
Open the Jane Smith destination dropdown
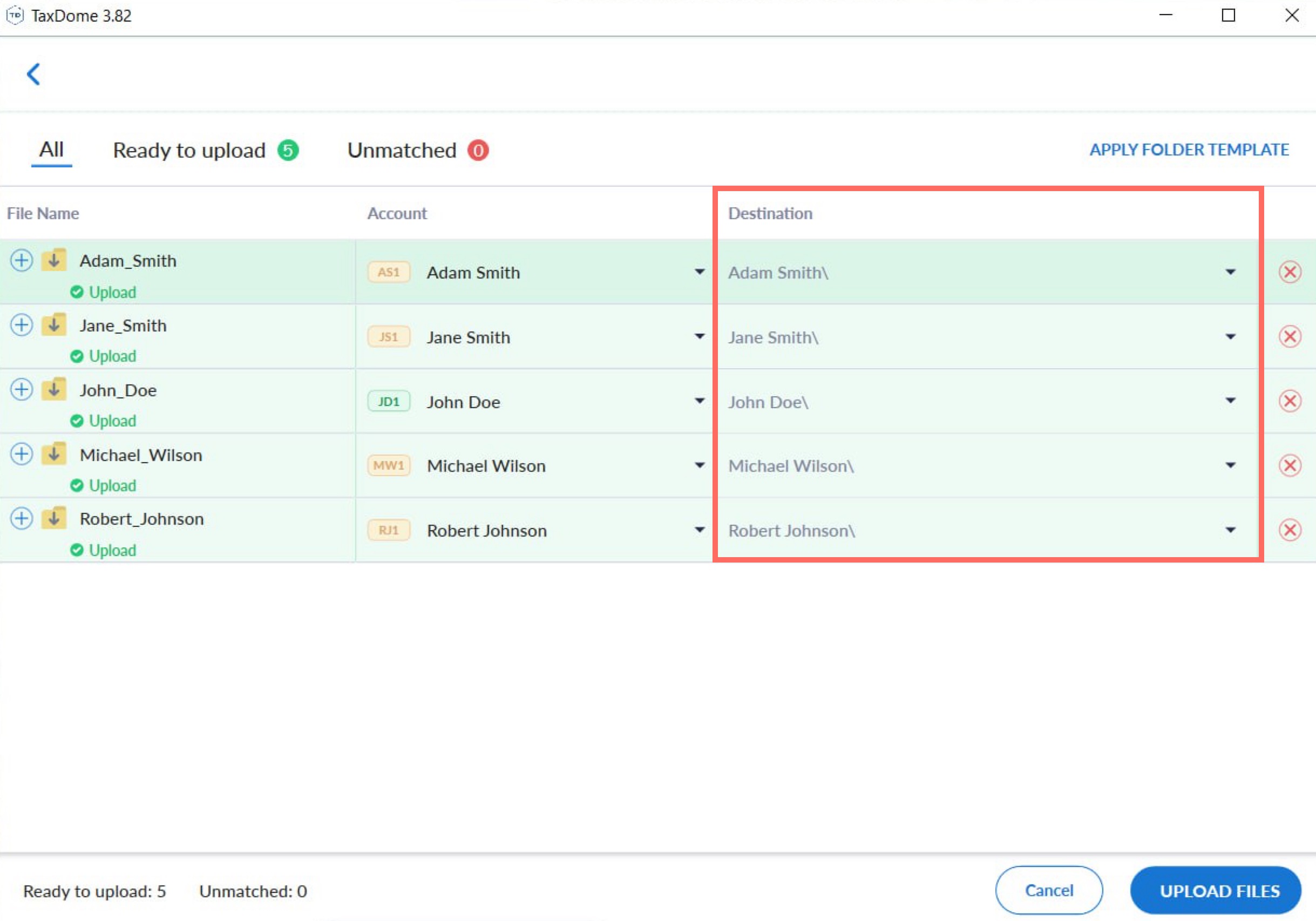tap(1230, 337)
